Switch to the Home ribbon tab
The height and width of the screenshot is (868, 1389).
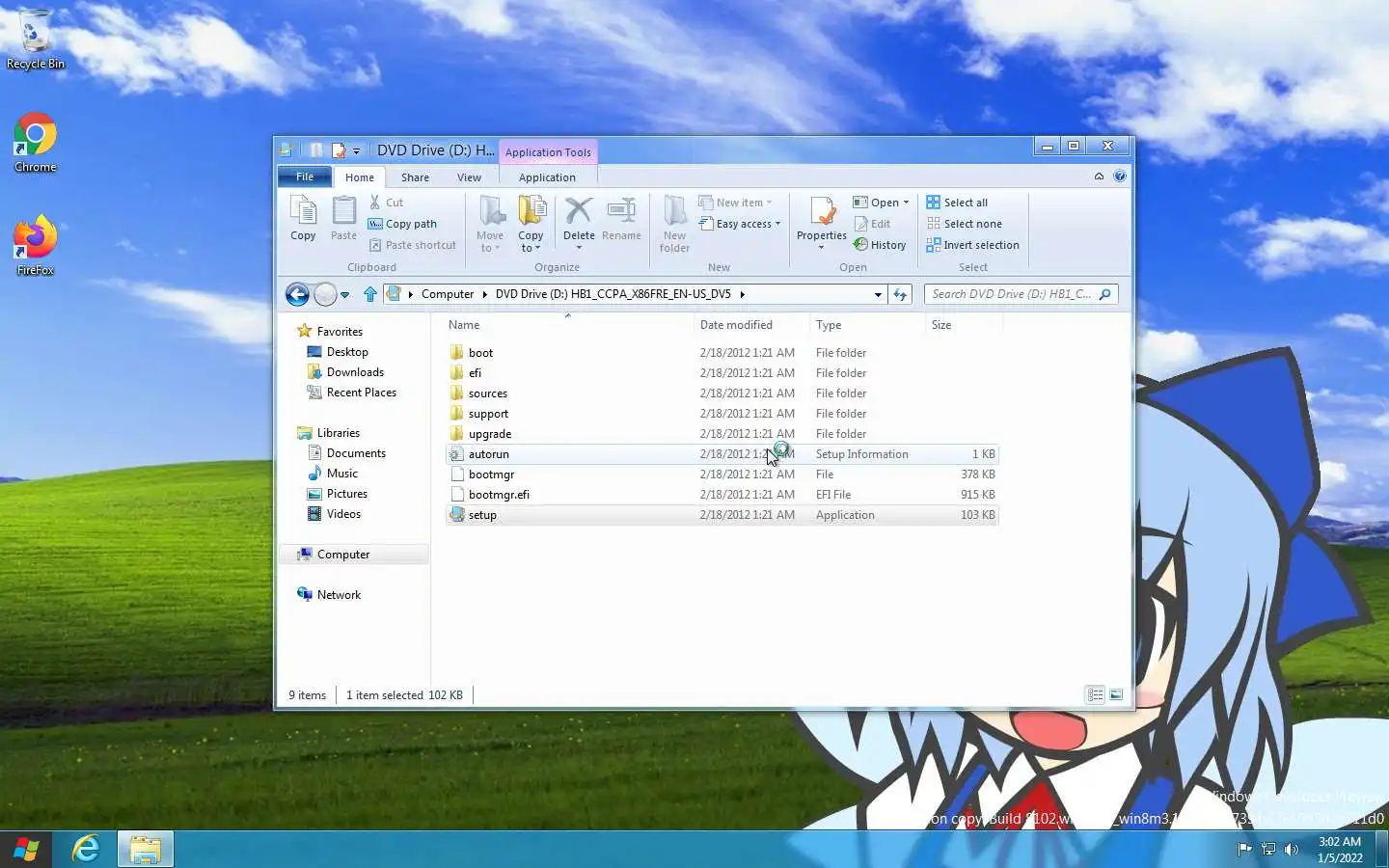[x=360, y=177]
